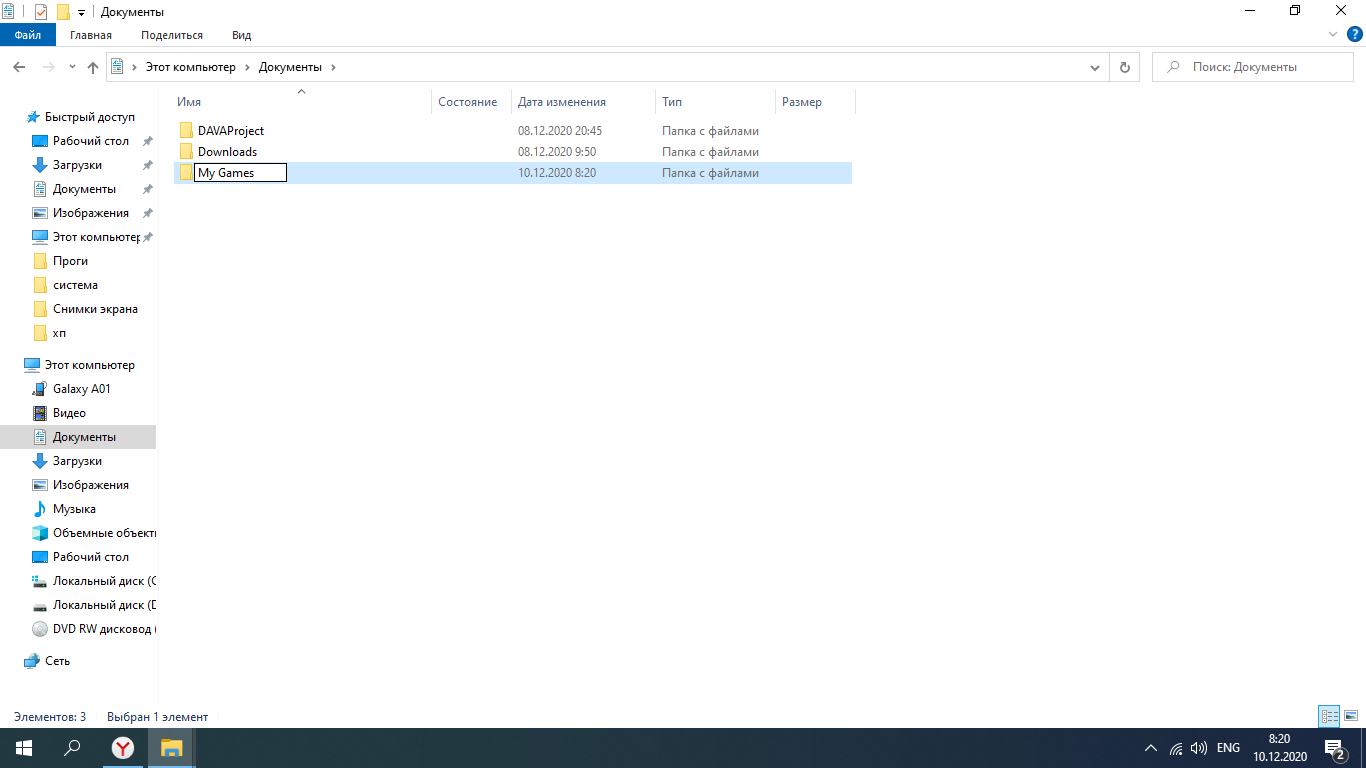Click the volume speaker tray icon
The image size is (1366, 768).
tap(1198, 748)
